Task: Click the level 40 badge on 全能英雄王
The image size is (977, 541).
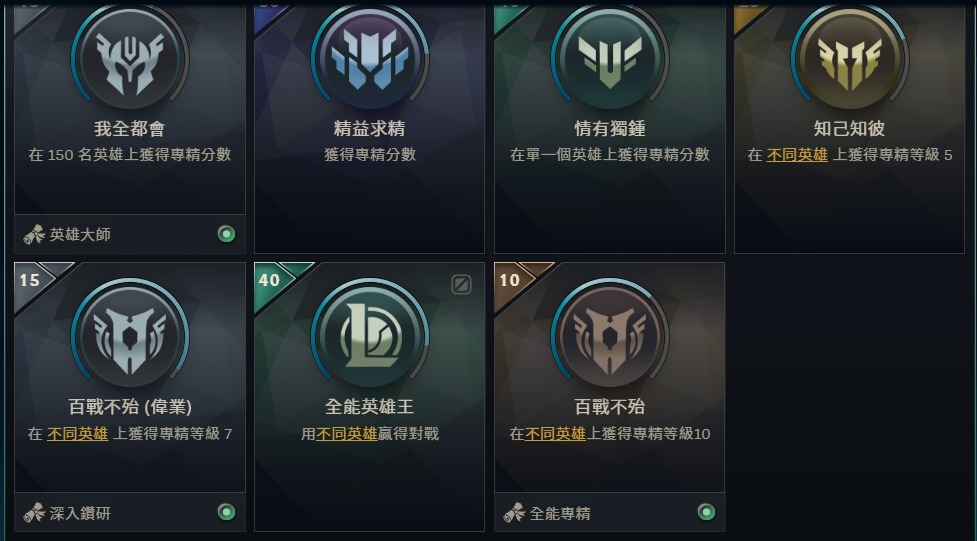Action: pos(270,280)
